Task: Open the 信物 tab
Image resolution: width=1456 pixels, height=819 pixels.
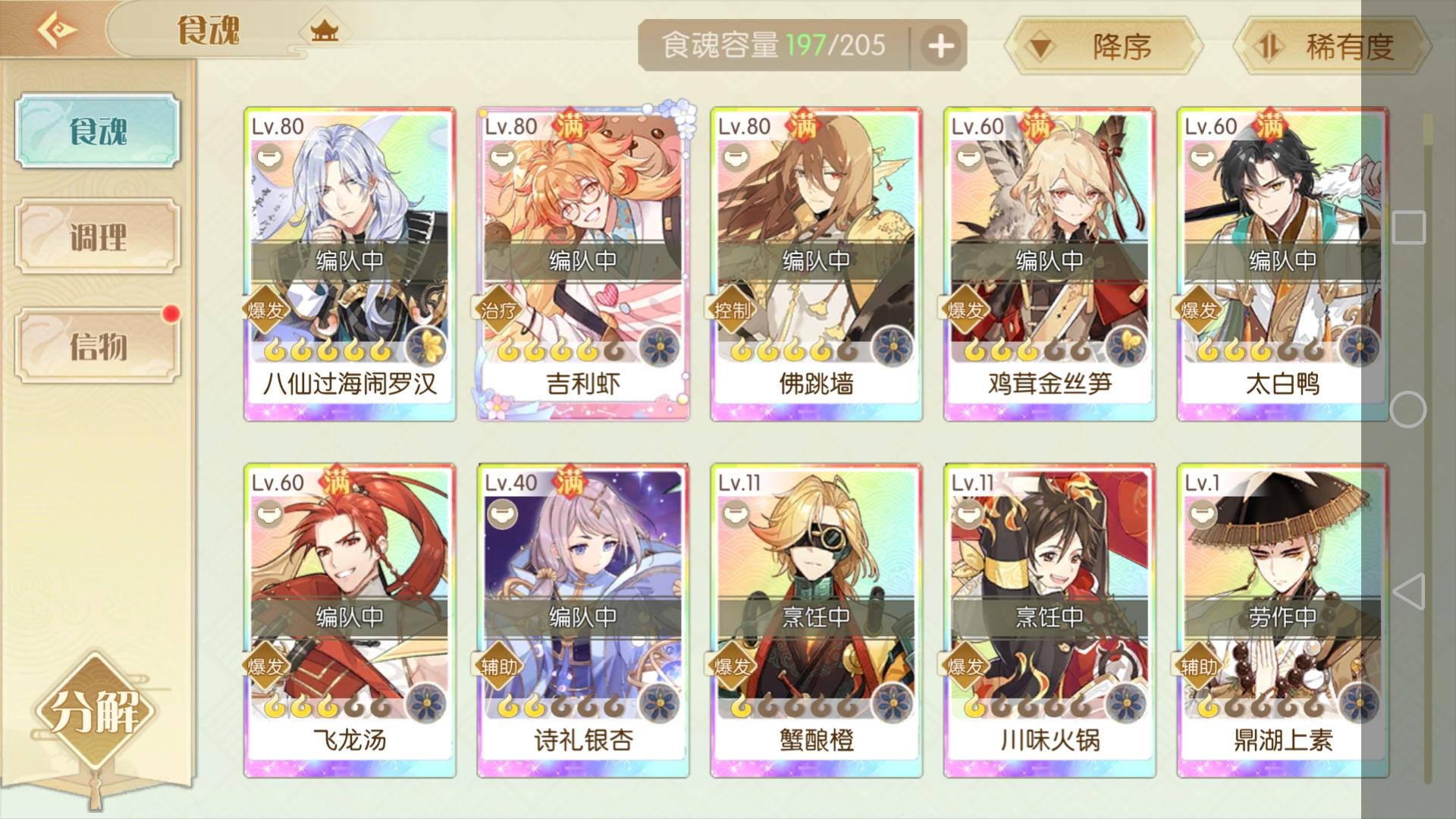Action: tap(98, 346)
